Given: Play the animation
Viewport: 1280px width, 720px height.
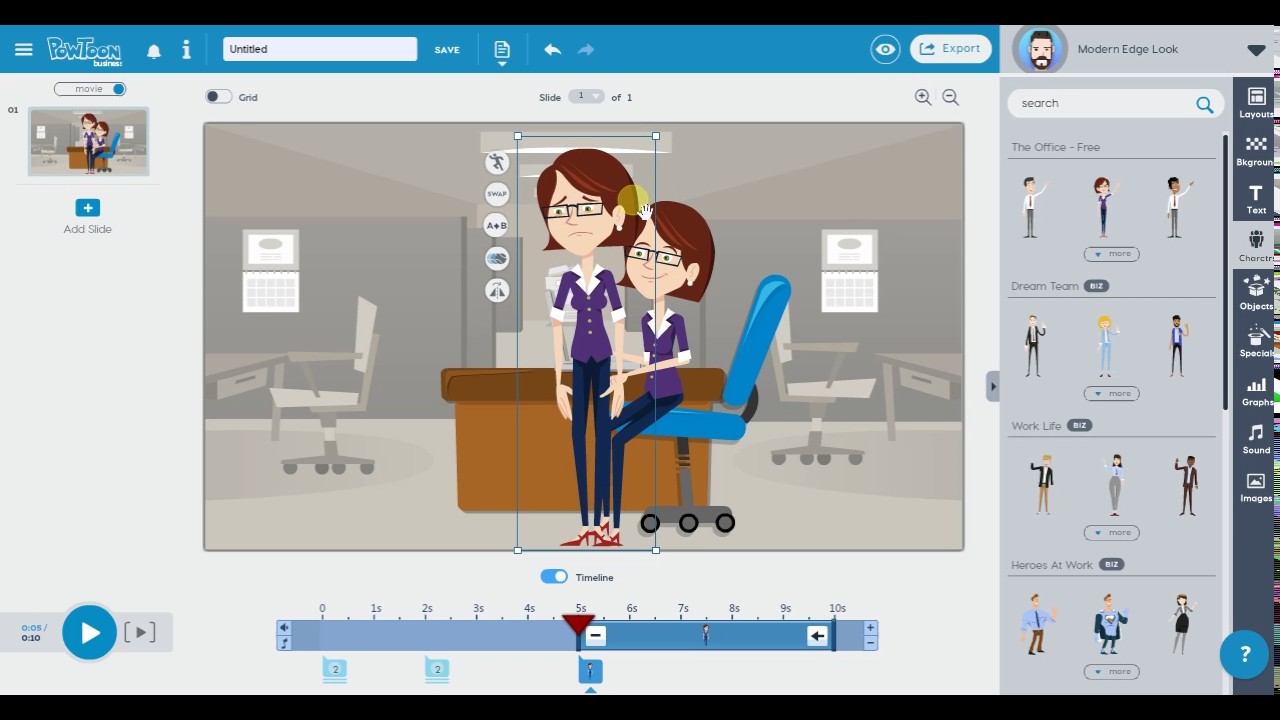Looking at the screenshot, I should coord(89,632).
